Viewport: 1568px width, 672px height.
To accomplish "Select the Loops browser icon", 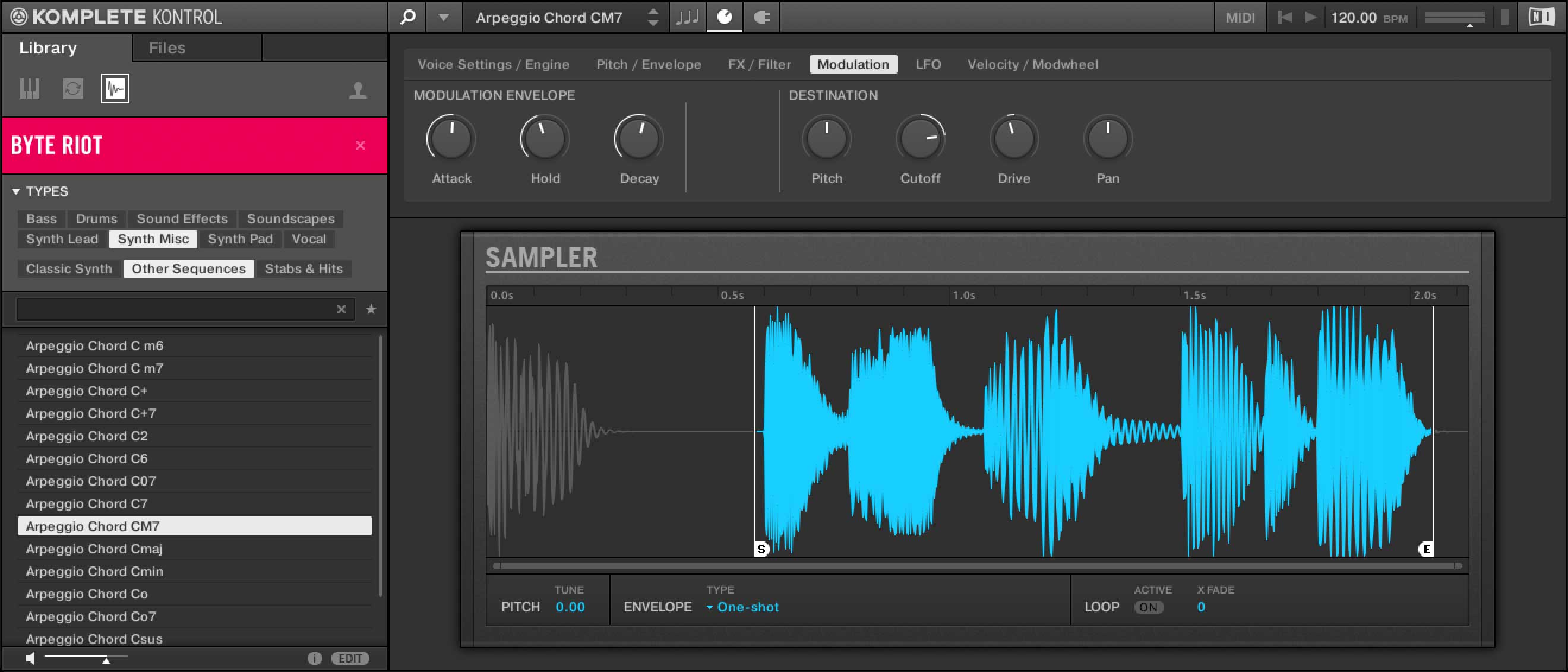I will pos(72,89).
